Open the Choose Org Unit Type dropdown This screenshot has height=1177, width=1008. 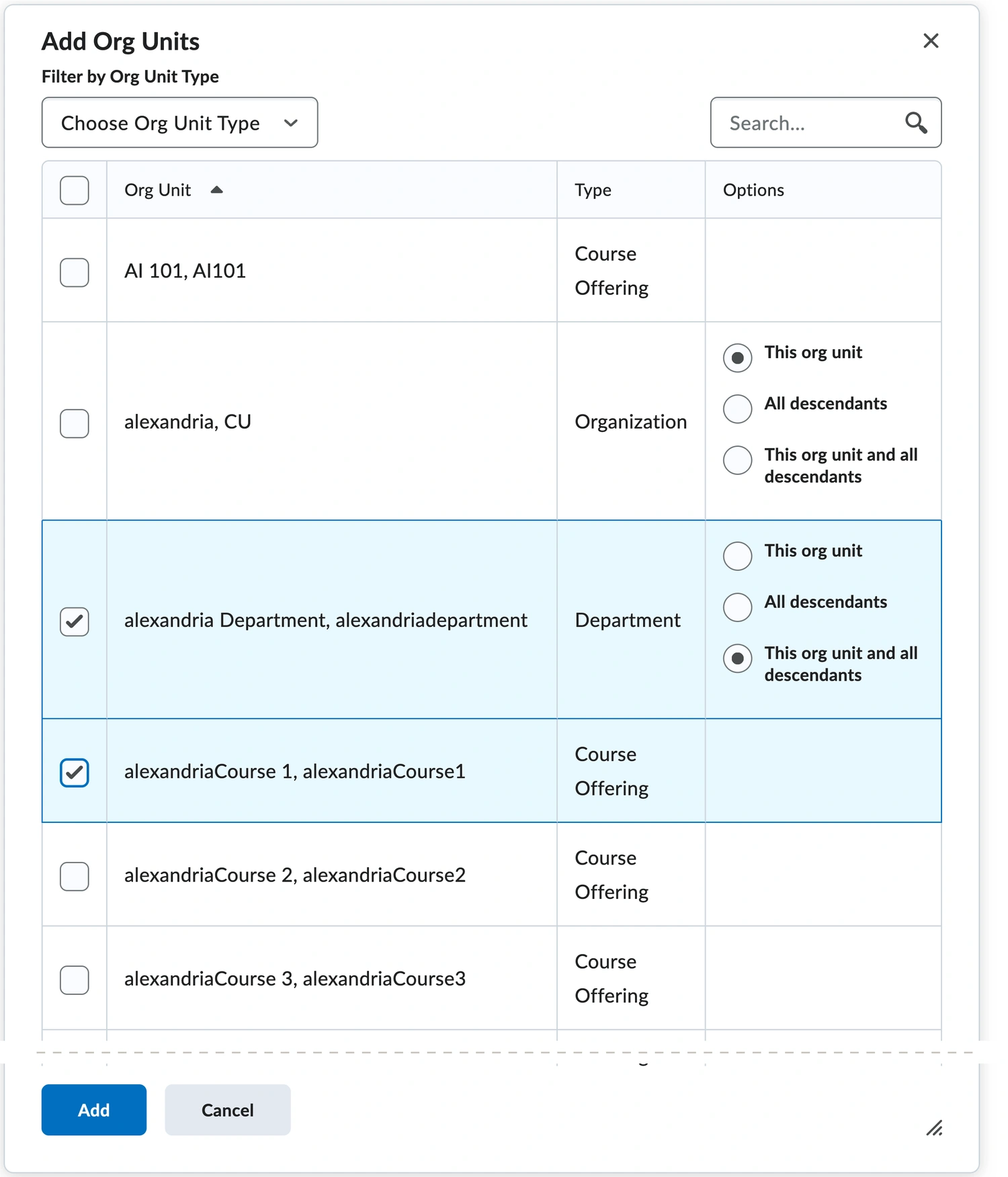tap(179, 123)
